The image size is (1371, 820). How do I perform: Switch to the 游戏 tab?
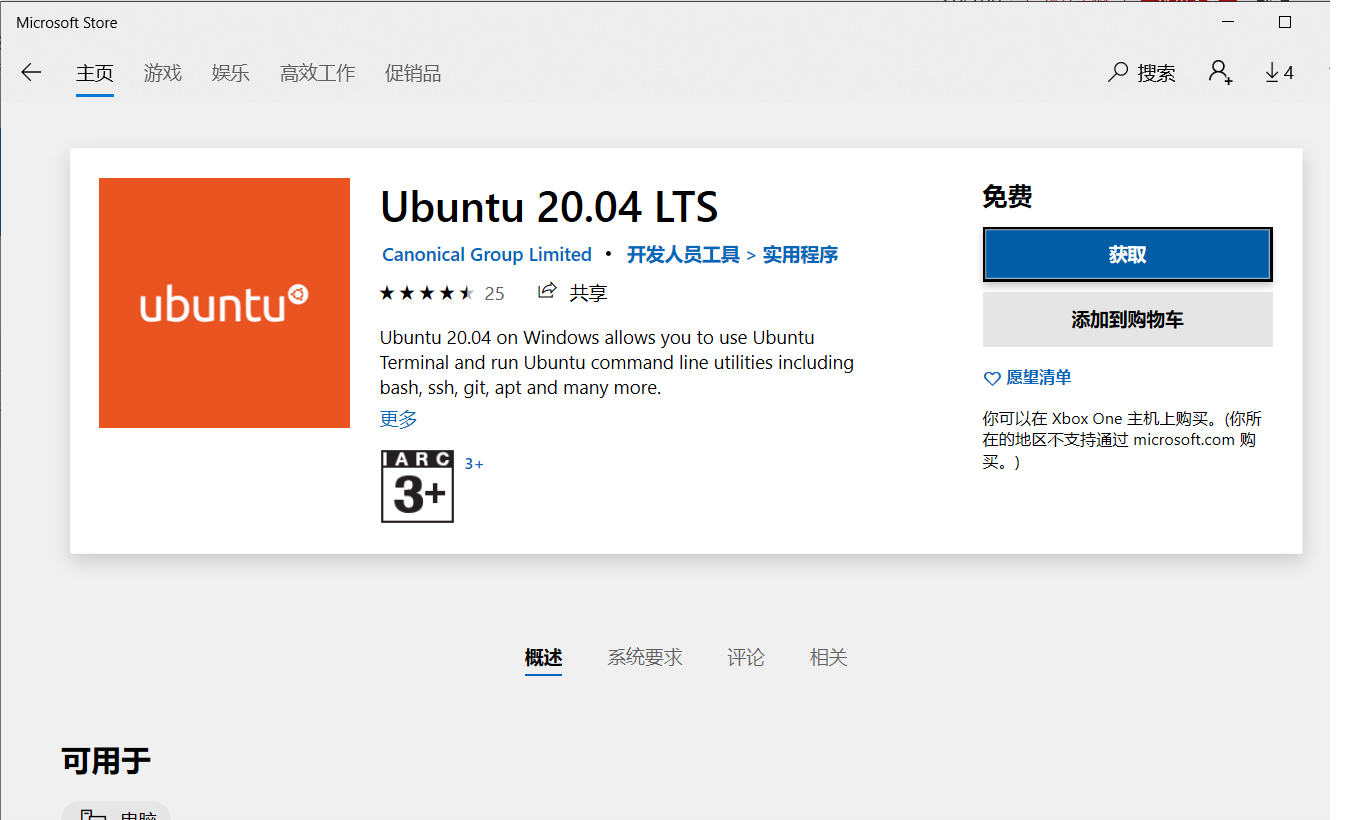[x=162, y=72]
